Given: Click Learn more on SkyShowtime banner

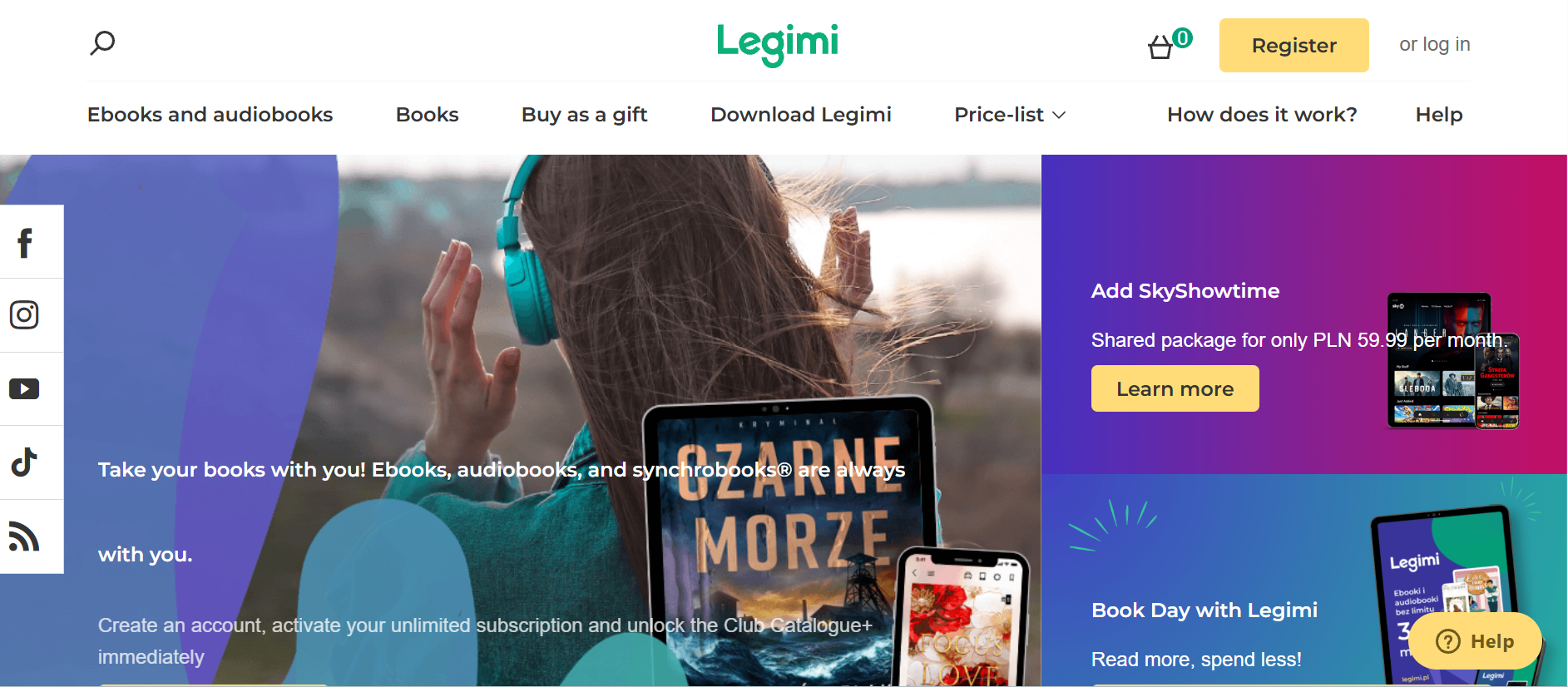Looking at the screenshot, I should click(1175, 388).
